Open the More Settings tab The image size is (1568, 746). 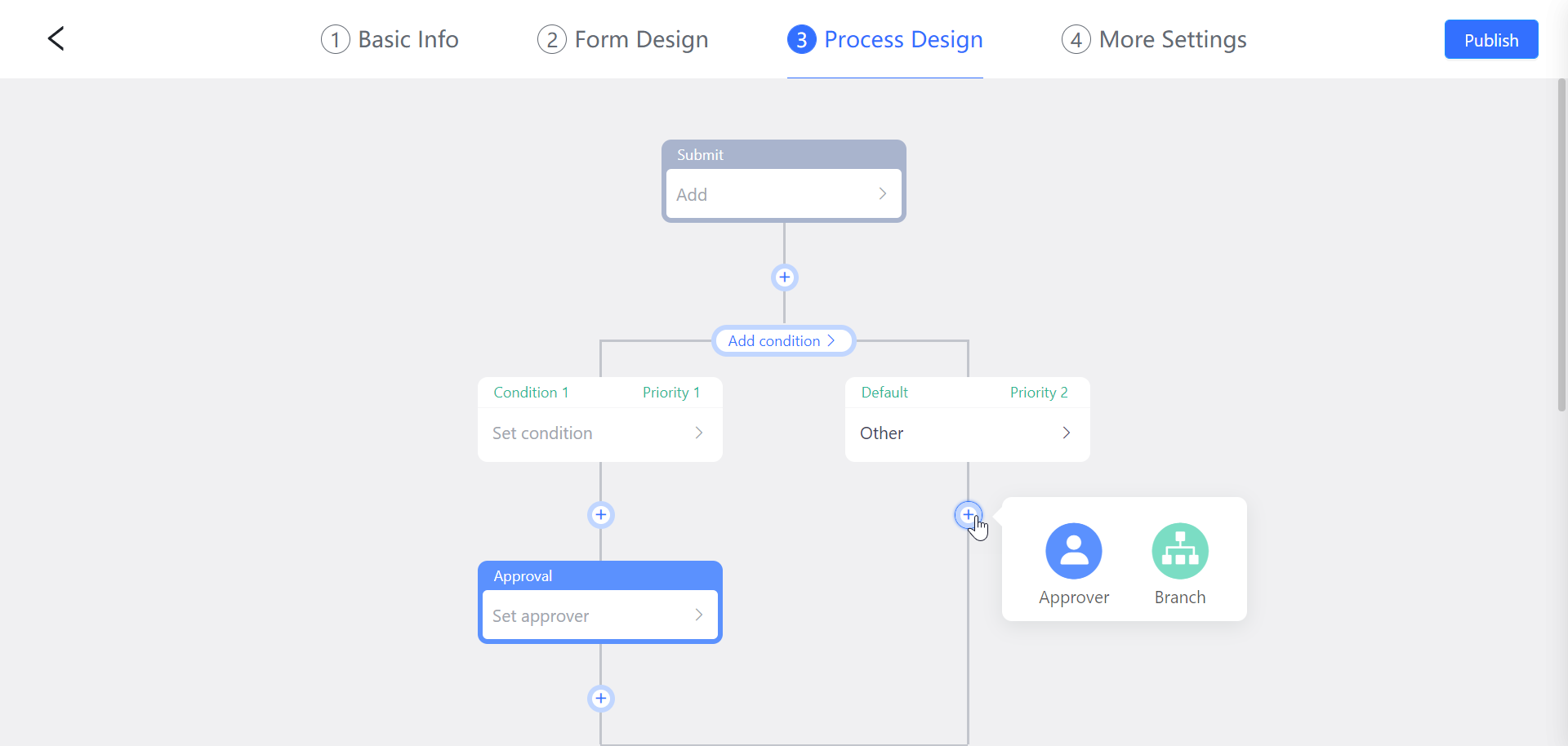(x=1153, y=38)
